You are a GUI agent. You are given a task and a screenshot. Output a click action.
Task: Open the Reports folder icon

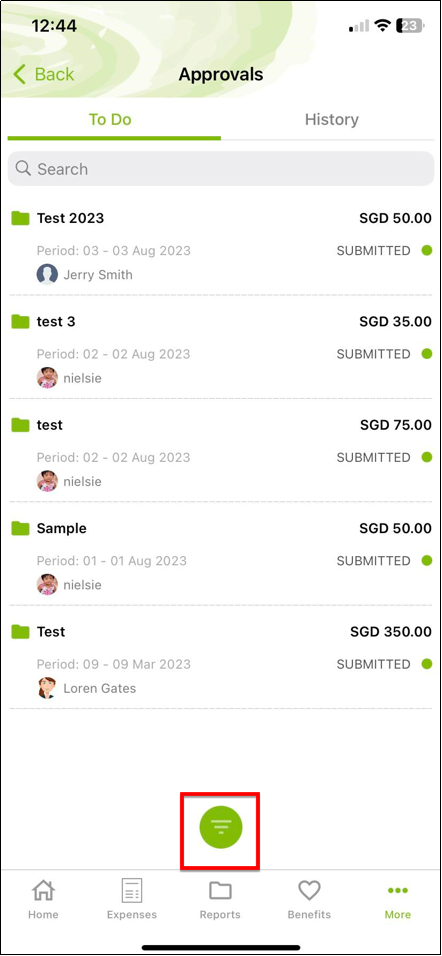[x=220, y=891]
